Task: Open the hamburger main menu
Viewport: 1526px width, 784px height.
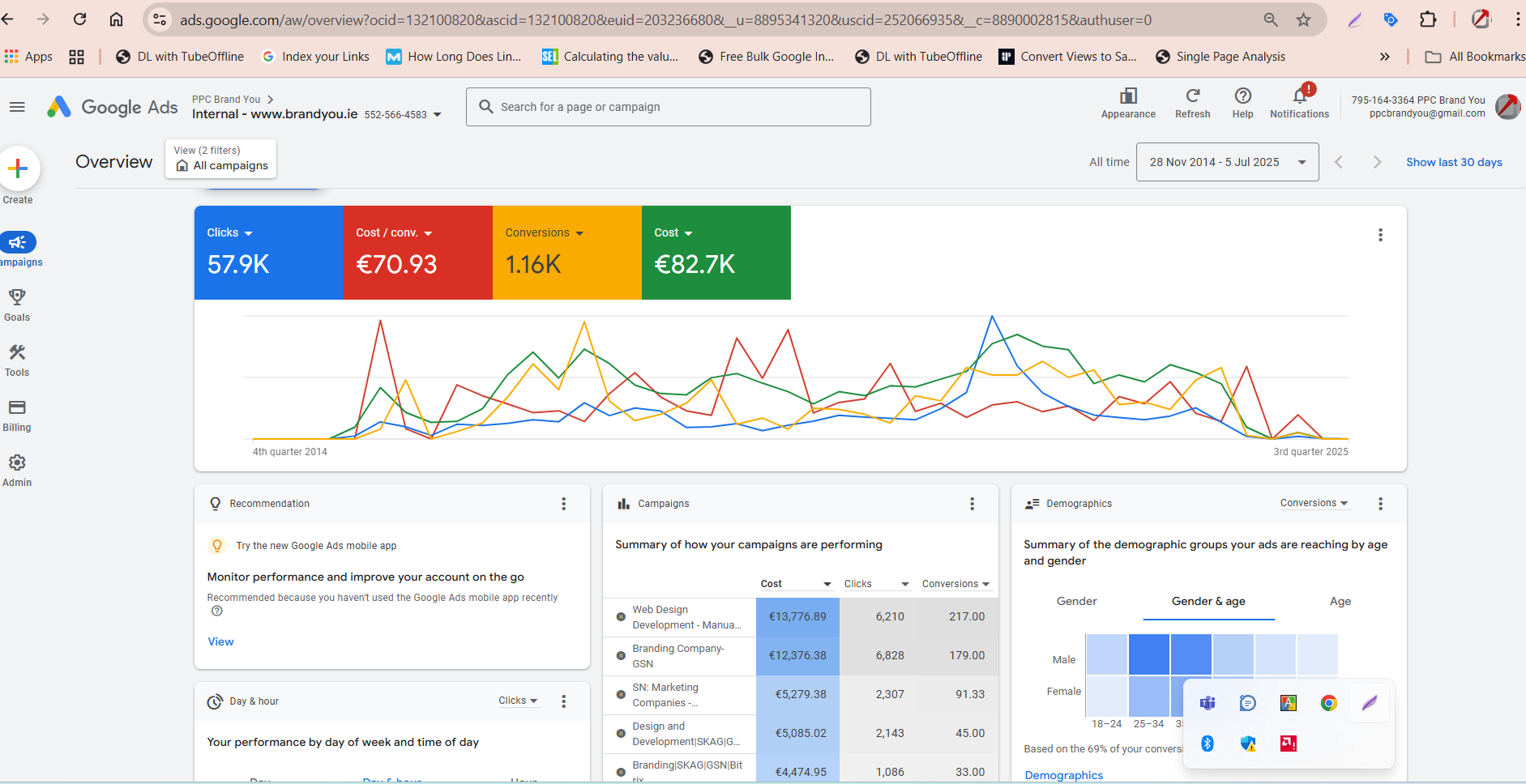Action: click(x=17, y=107)
